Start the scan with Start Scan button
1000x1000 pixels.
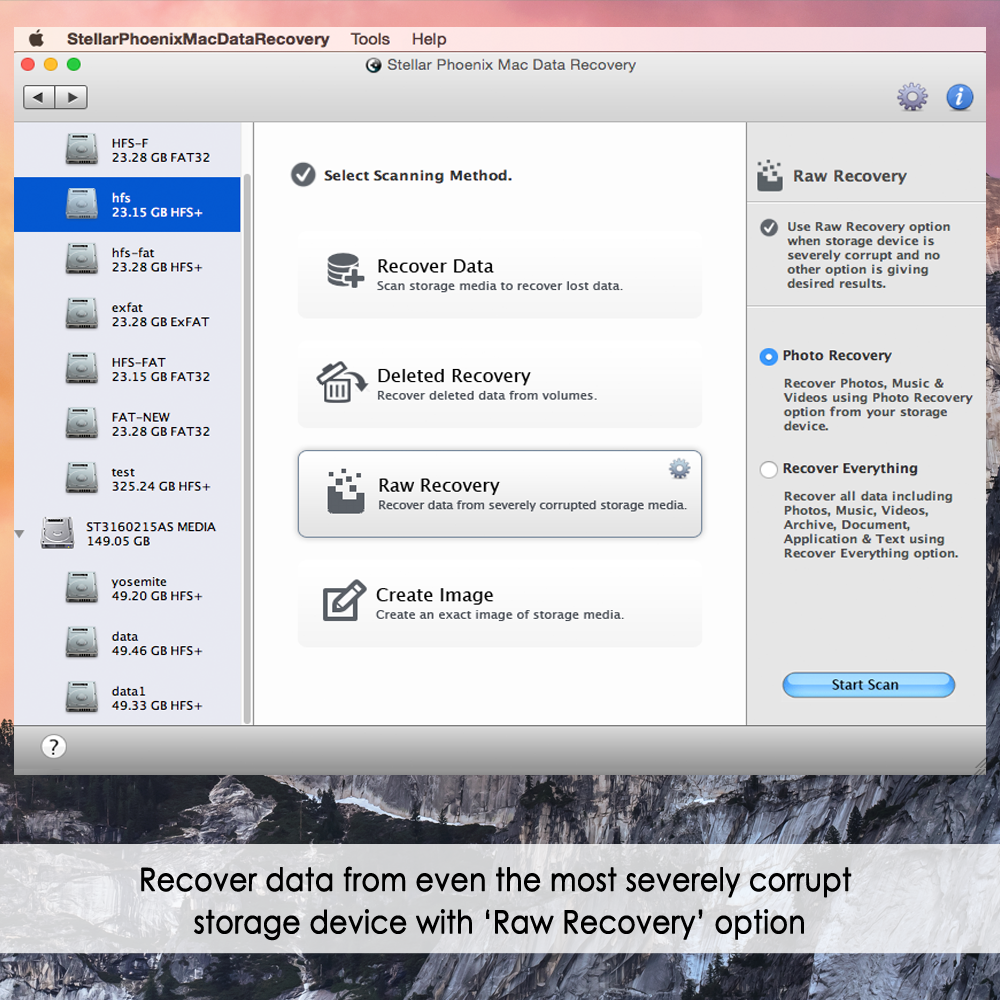[869, 685]
